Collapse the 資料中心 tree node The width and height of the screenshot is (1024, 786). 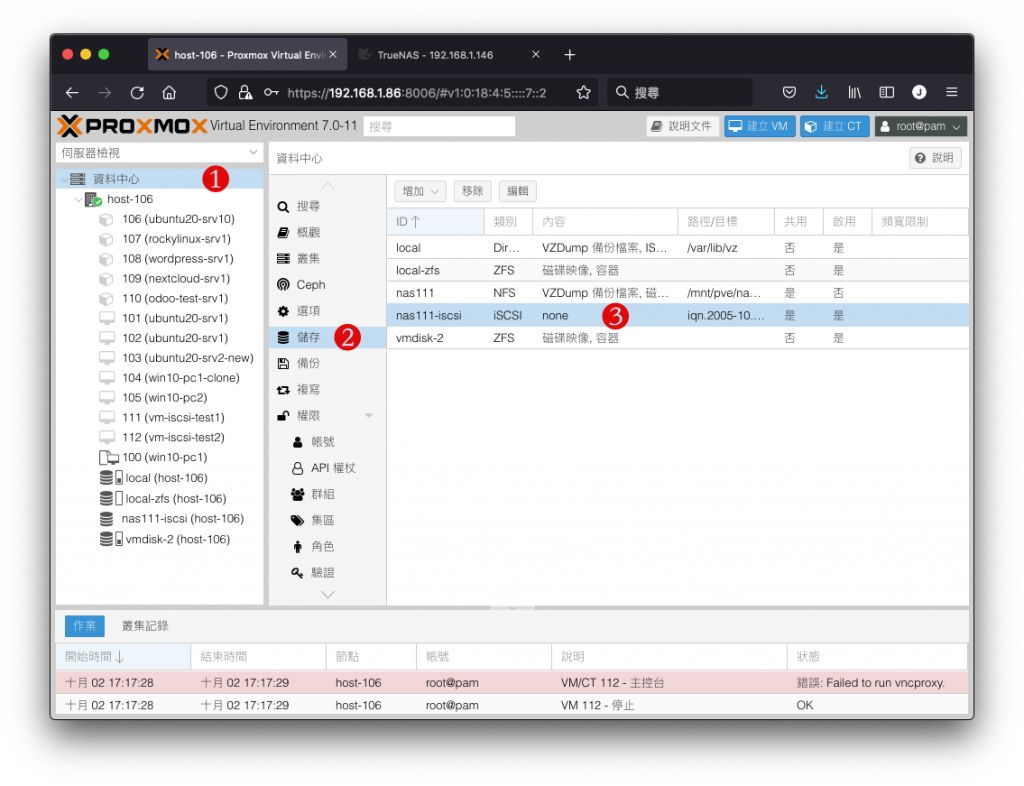64,179
